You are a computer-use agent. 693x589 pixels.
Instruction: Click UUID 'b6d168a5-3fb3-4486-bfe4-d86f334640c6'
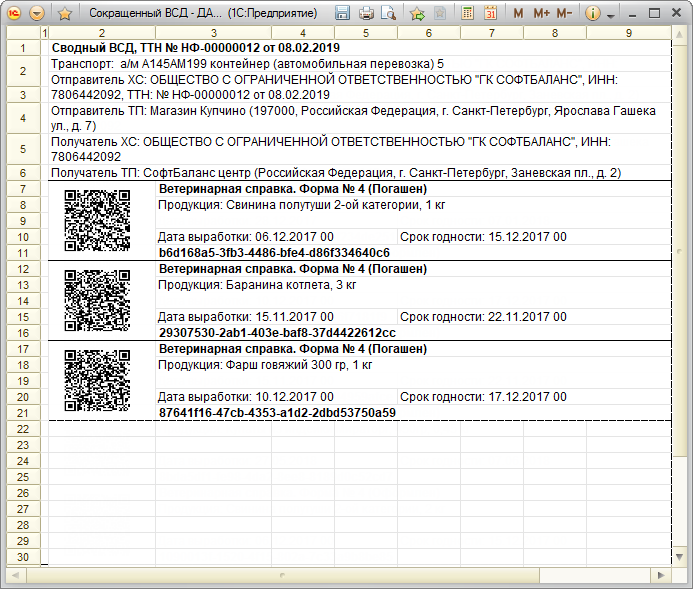coord(274,253)
